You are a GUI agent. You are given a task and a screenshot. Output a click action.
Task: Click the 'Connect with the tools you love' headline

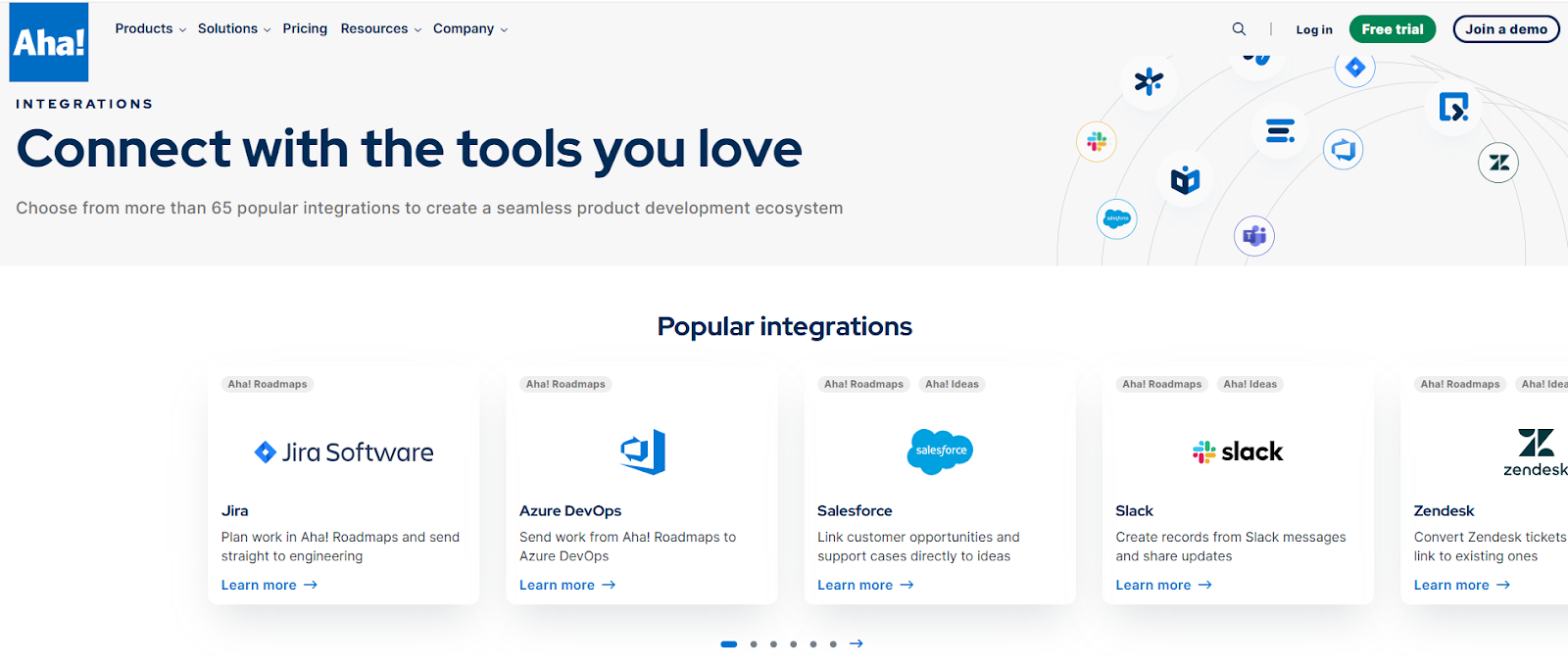pos(409,149)
